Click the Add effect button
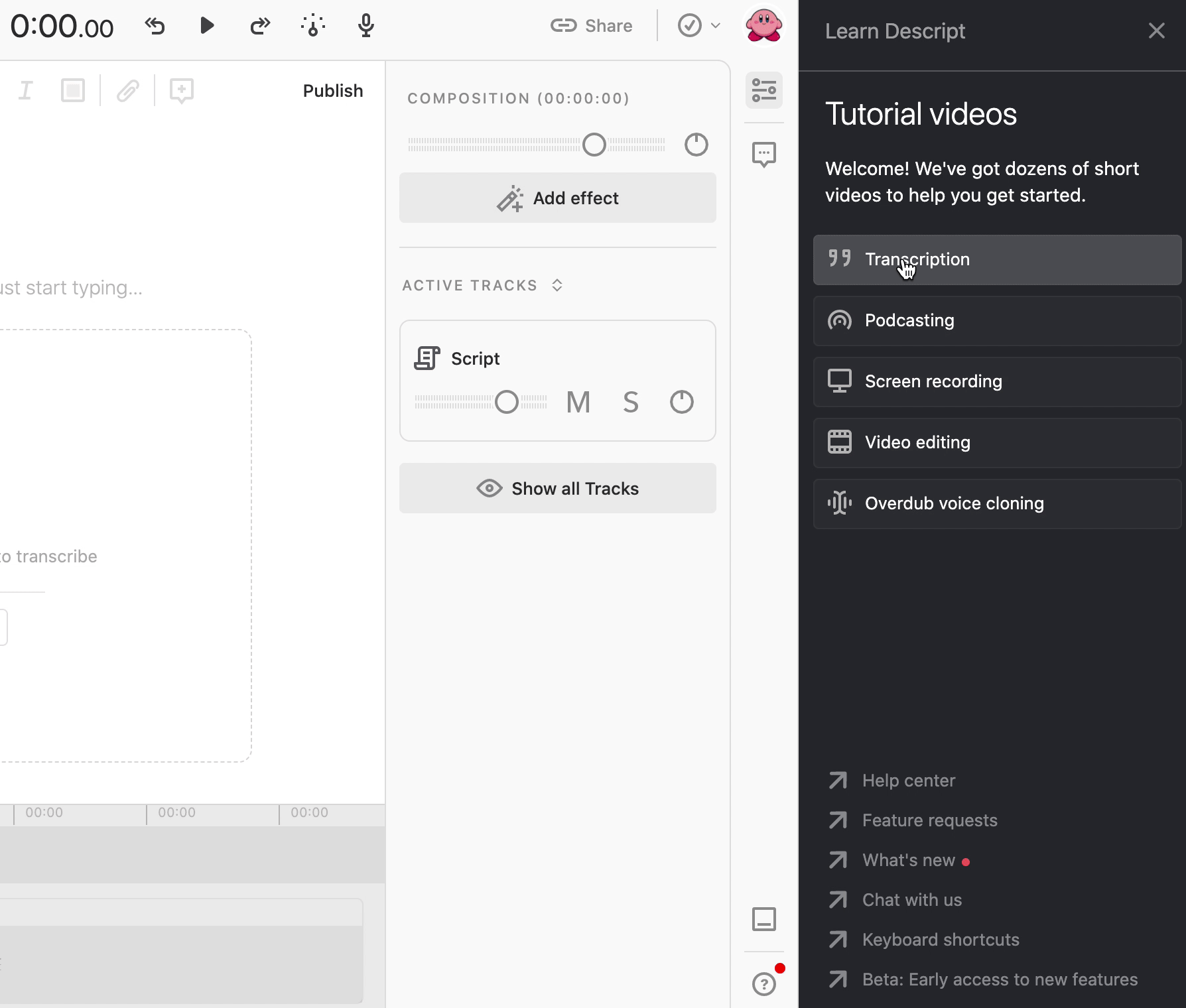 [x=558, y=198]
